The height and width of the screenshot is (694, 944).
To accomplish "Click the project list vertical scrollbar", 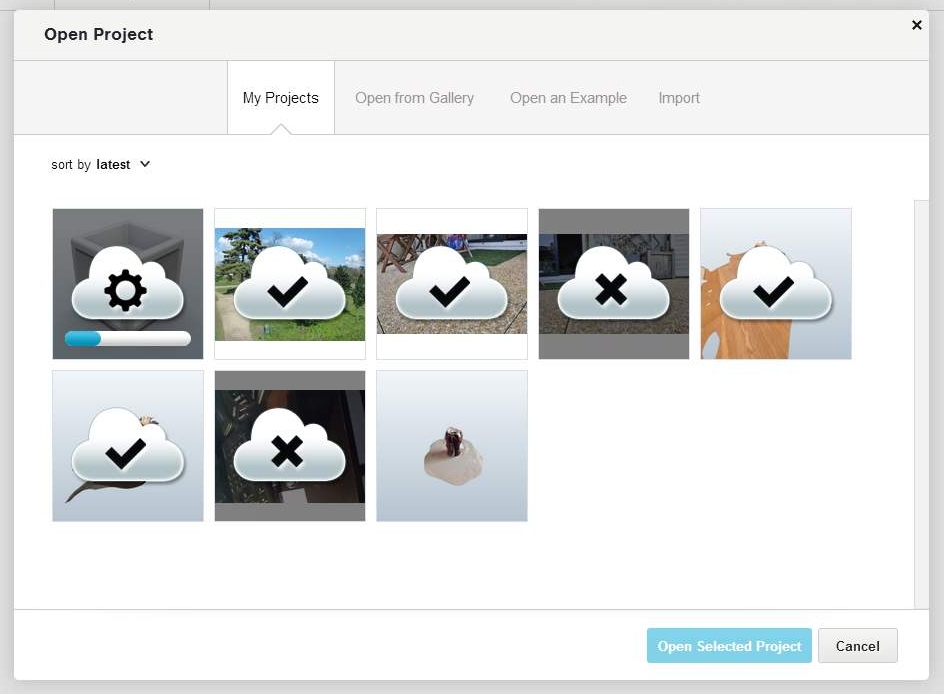I will tap(921, 404).
